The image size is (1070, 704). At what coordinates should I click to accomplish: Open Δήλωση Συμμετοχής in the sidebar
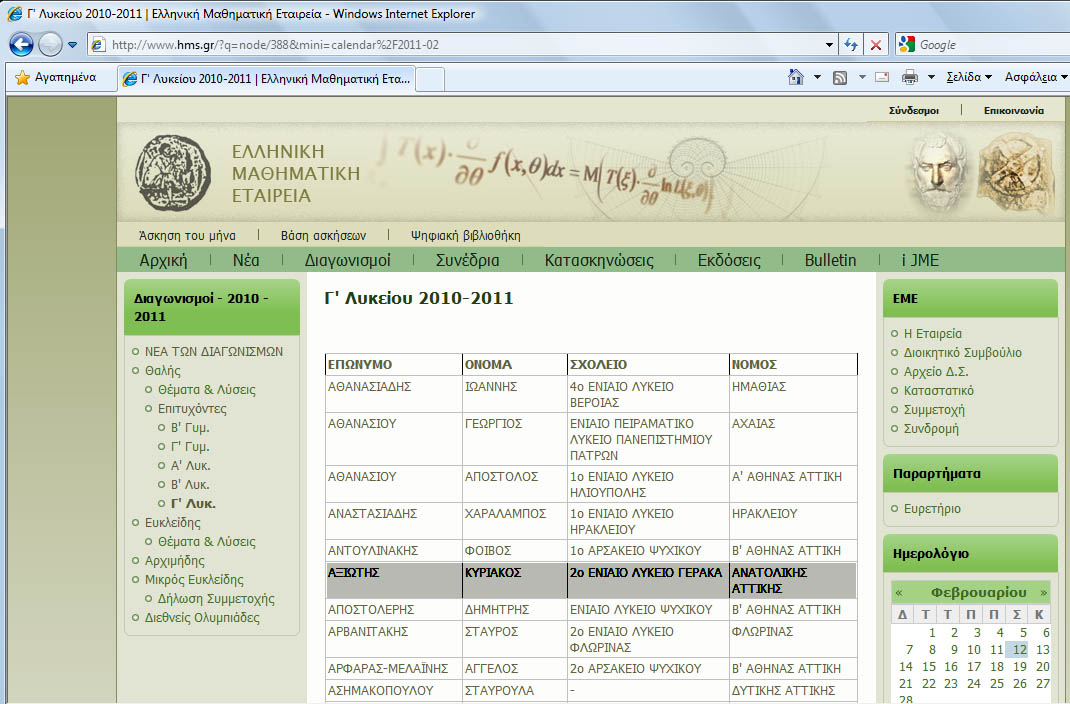(x=216, y=599)
